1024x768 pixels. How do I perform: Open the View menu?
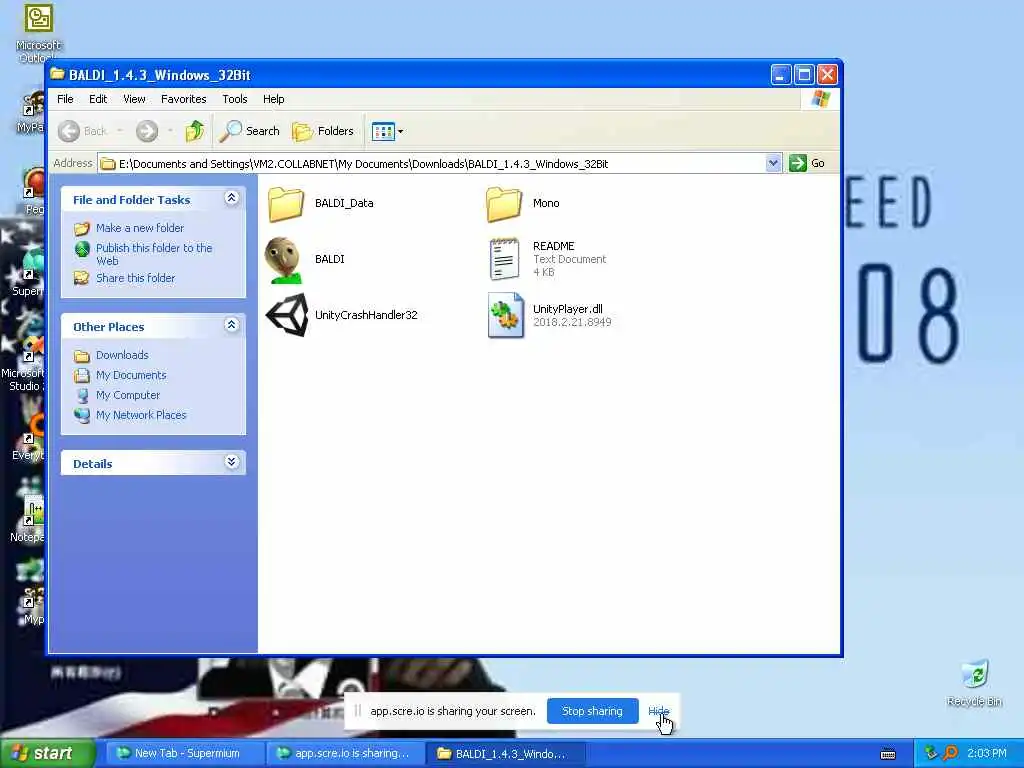[x=134, y=99]
